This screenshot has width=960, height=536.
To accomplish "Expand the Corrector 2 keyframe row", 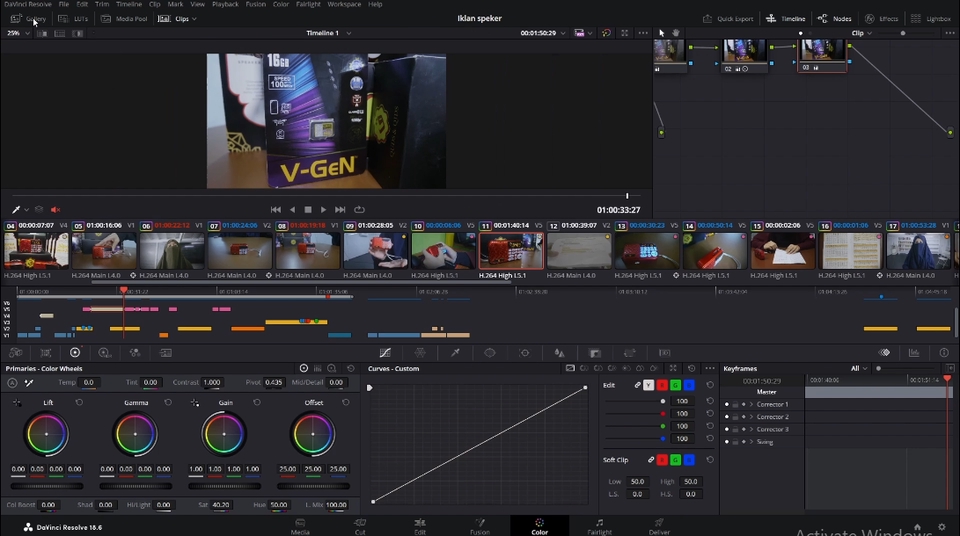I will coord(751,417).
